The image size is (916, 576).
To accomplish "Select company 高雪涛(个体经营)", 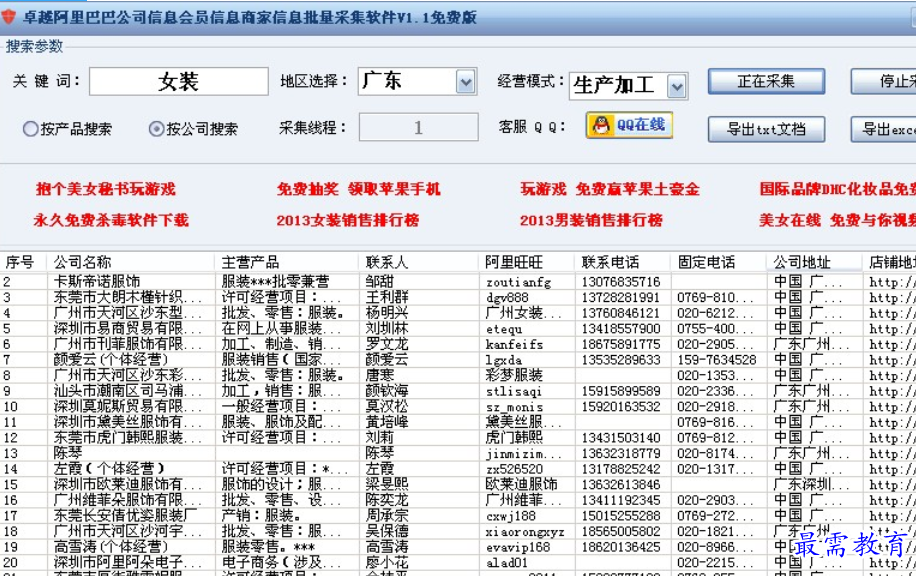I will click(110, 547).
